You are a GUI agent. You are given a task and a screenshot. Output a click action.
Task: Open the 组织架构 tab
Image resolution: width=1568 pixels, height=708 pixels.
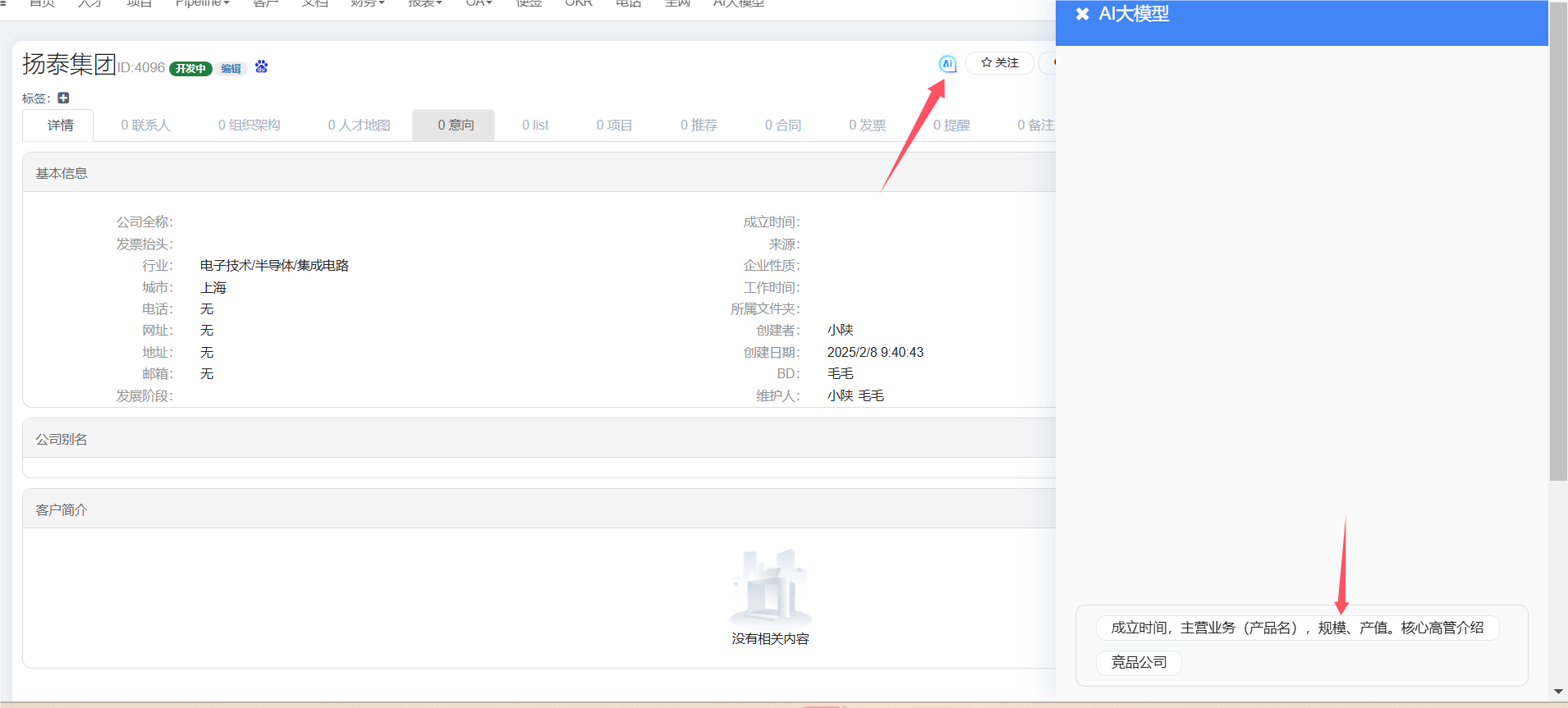tap(249, 126)
